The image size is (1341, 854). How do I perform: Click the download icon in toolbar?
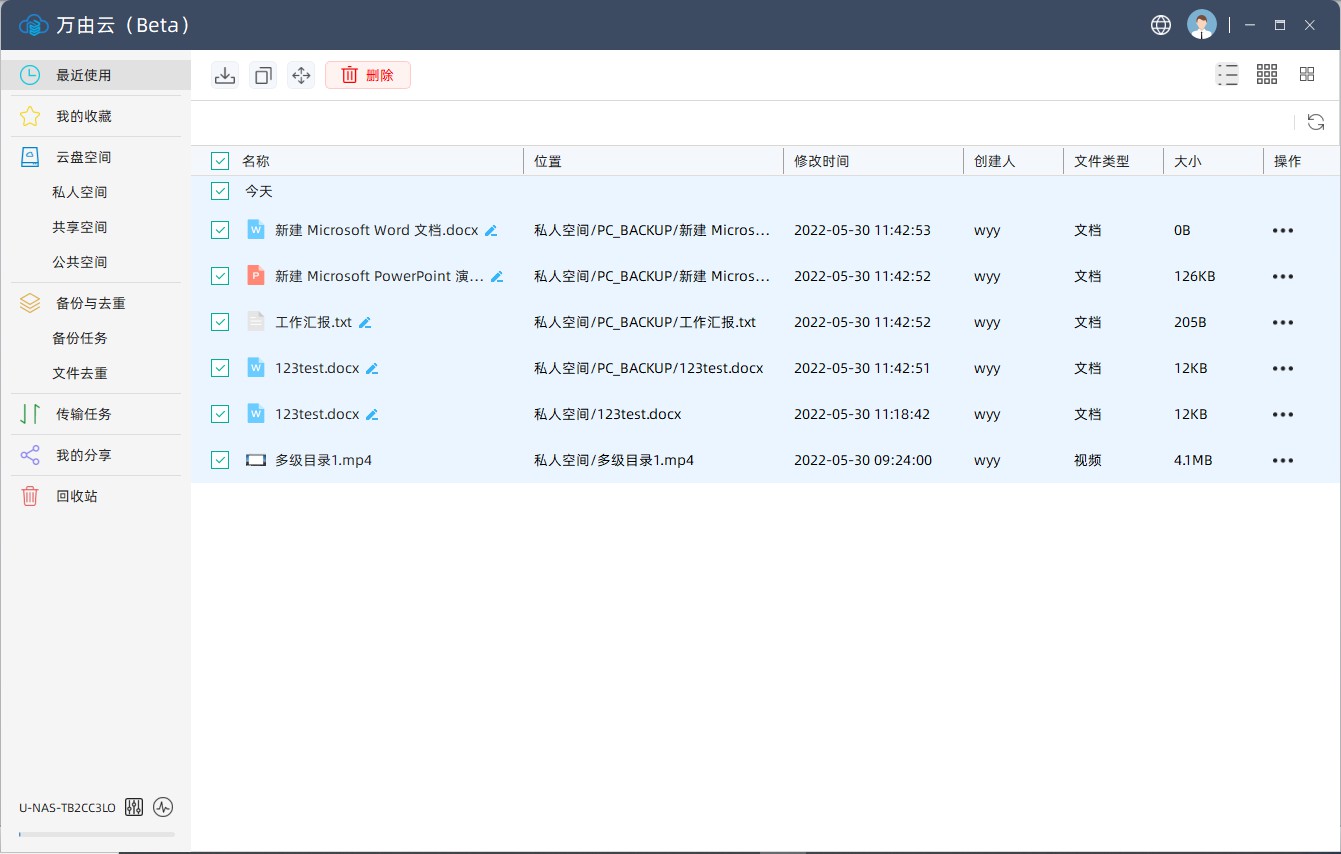(225, 75)
